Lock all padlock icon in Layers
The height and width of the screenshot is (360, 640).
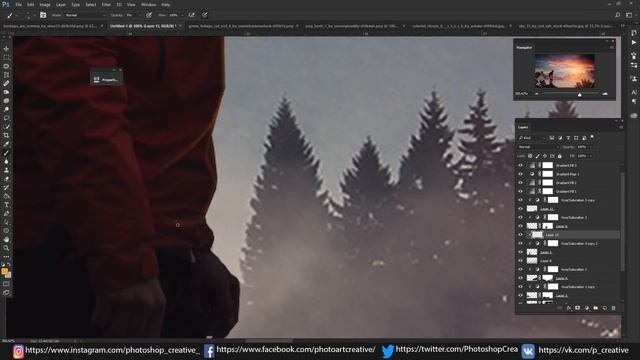(560, 156)
